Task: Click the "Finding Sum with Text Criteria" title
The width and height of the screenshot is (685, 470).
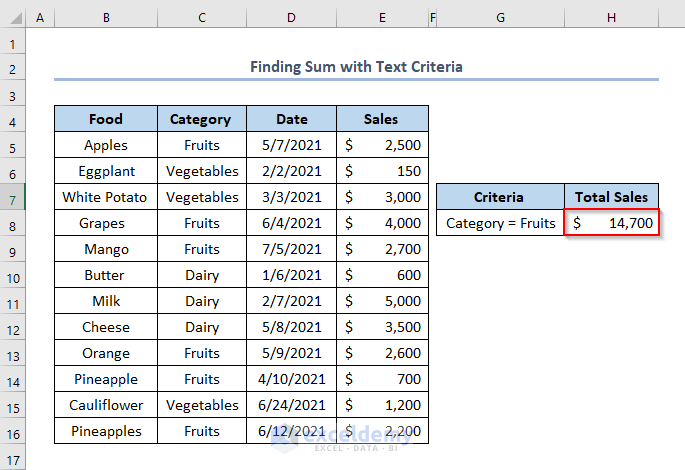Action: tap(356, 67)
